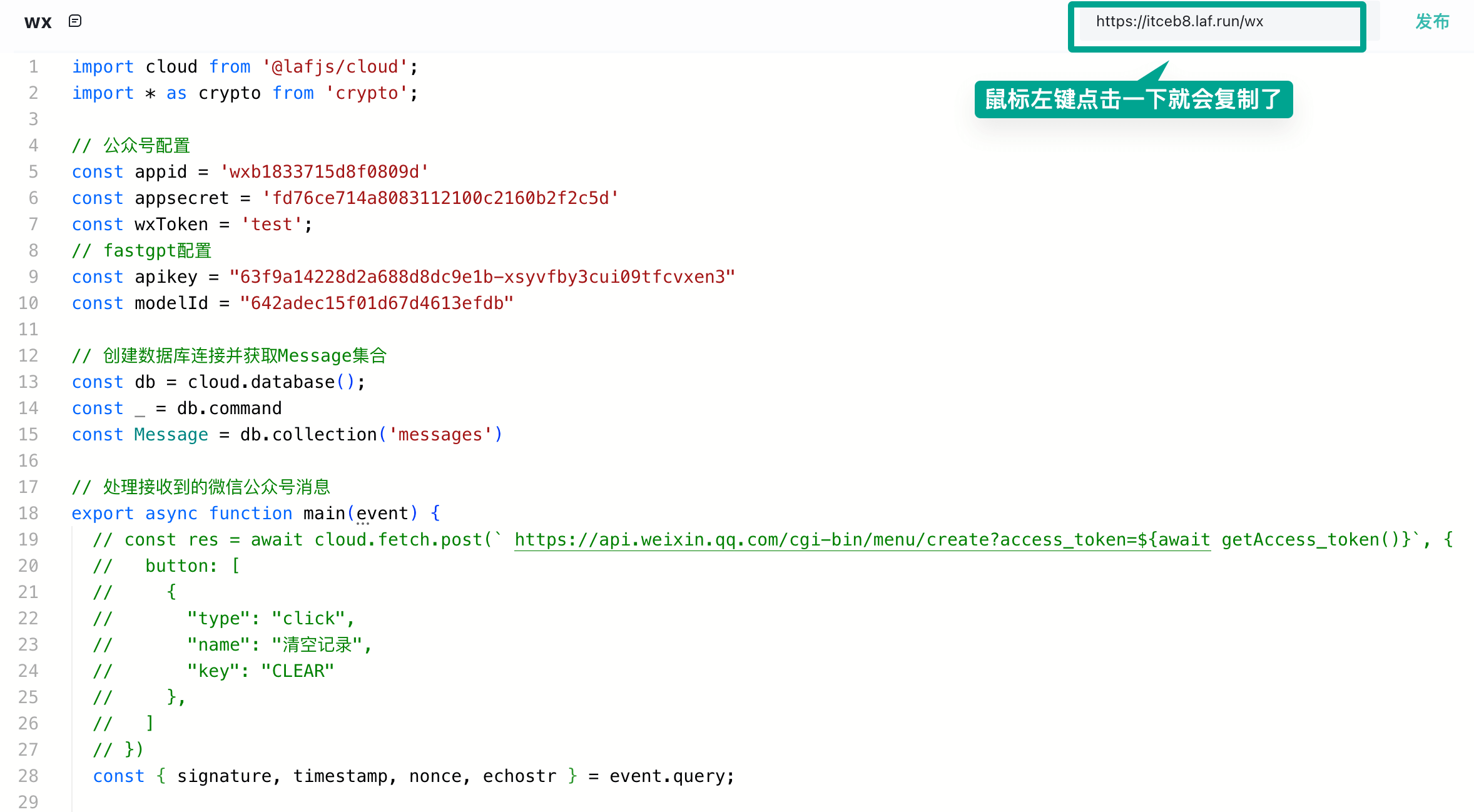Place cursor in the apikey string value

click(482, 277)
